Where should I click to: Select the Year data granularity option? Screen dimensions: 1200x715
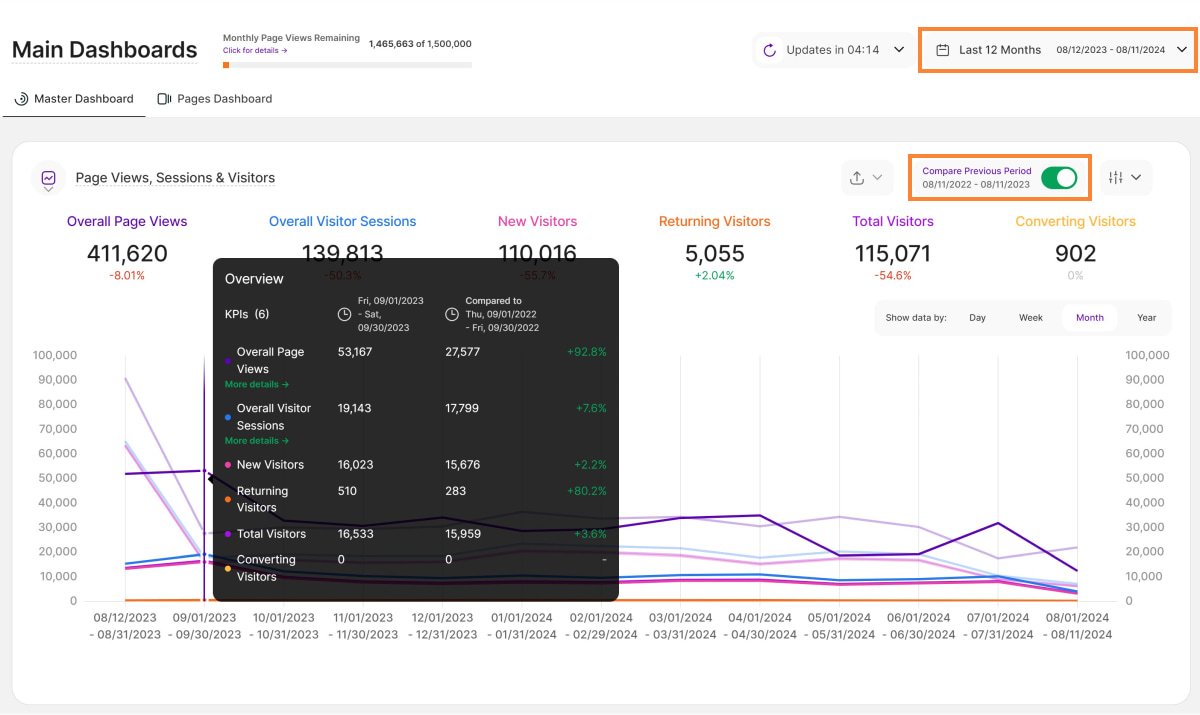tap(1145, 317)
